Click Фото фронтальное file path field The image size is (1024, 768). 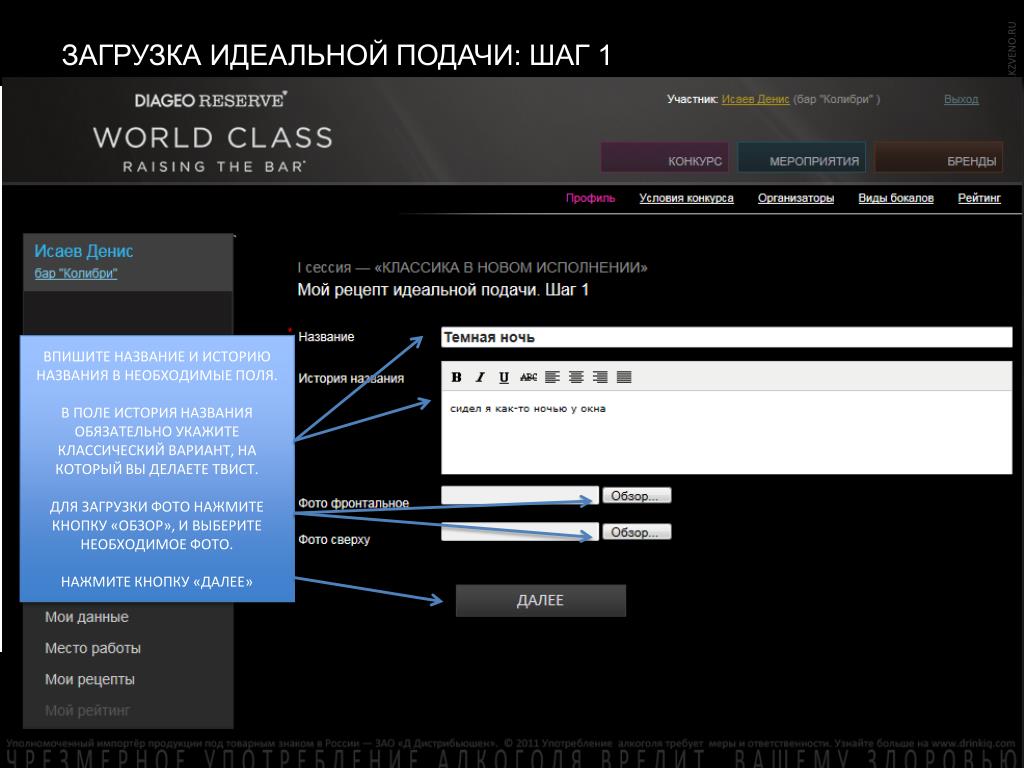pos(520,496)
